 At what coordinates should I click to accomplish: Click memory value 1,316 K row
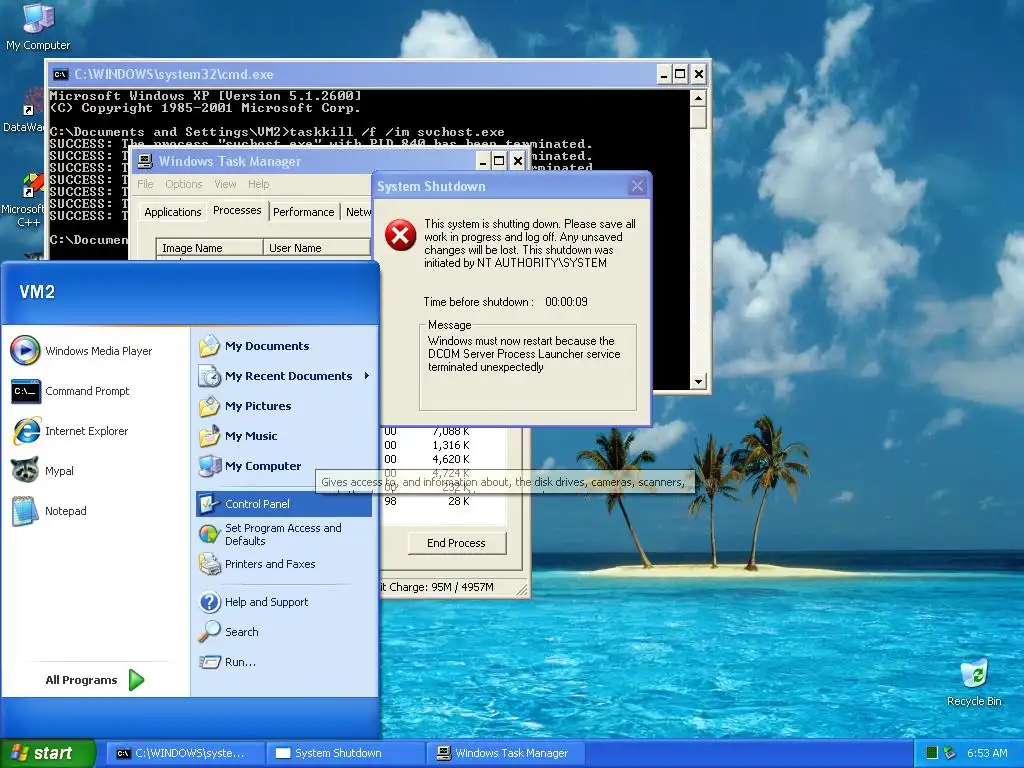click(451, 445)
